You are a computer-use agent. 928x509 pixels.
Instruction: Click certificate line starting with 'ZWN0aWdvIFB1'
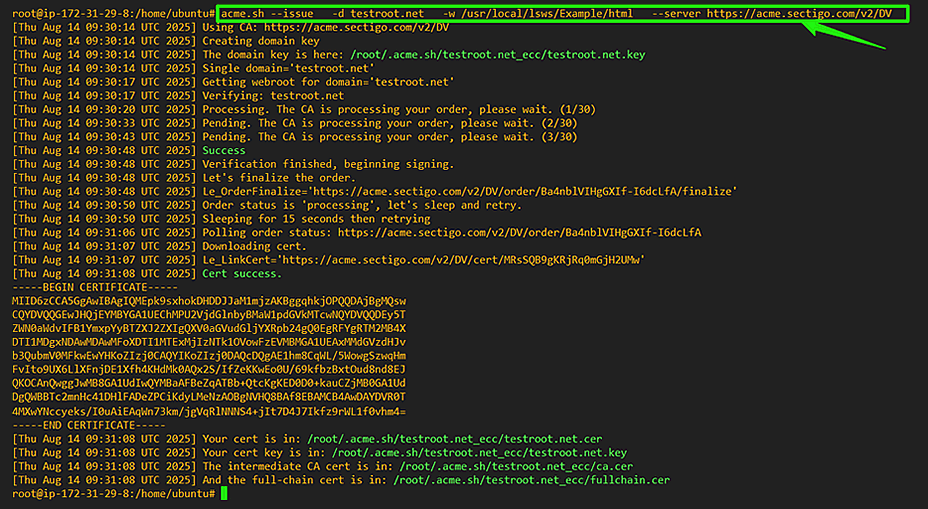[x=209, y=328]
